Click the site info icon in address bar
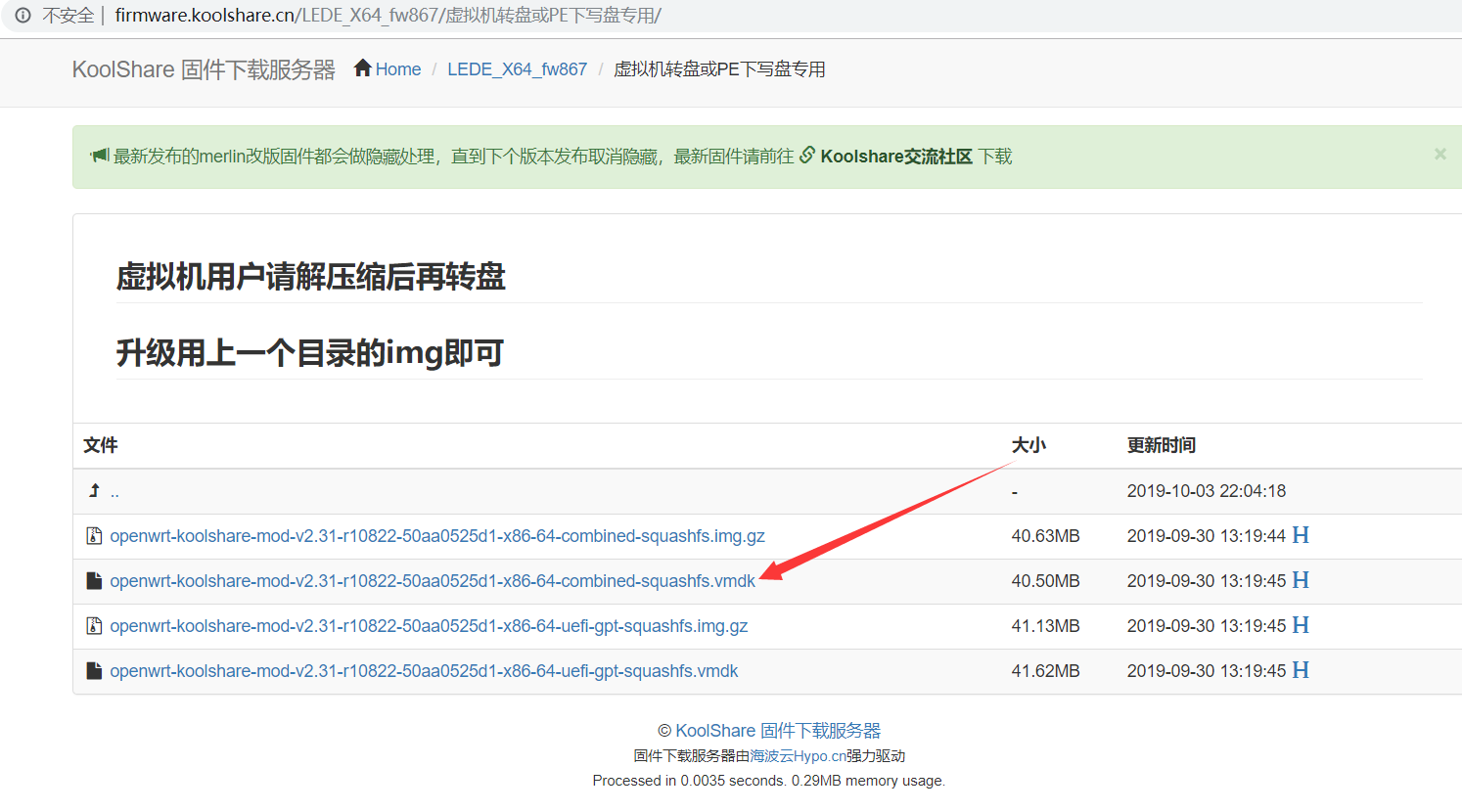The image size is (1462, 812). pyautogui.click(x=22, y=16)
